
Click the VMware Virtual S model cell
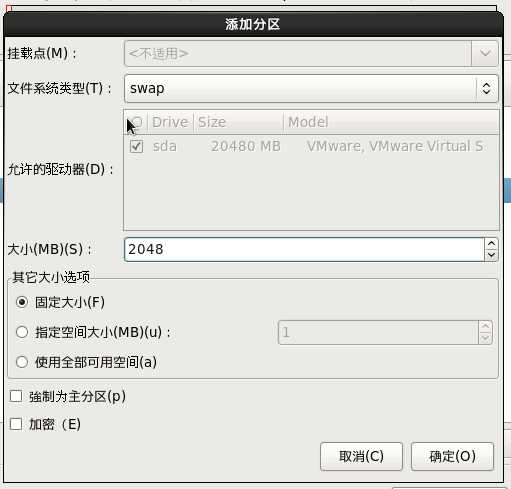click(x=395, y=146)
